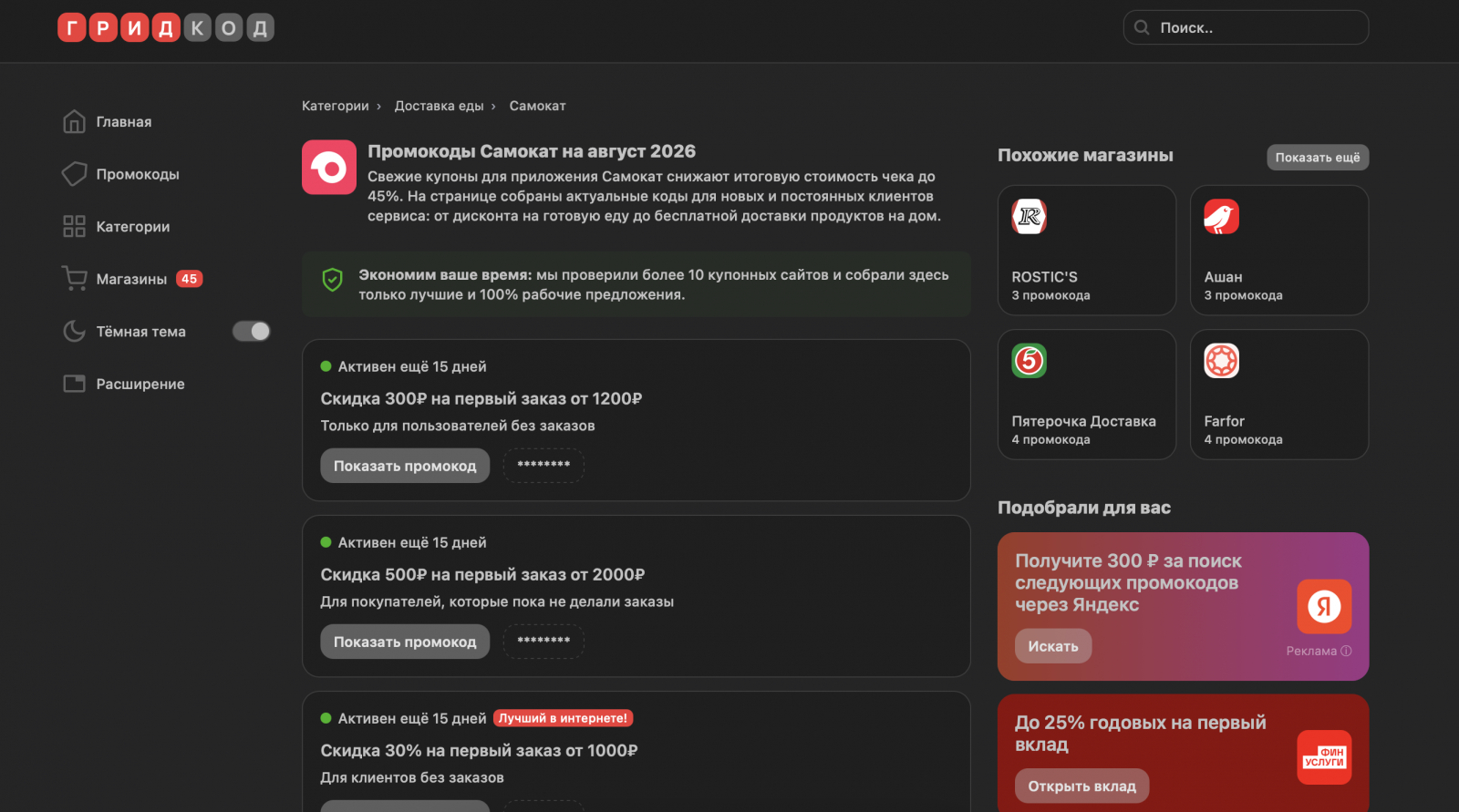Viewport: 1459px width, 812px height.
Task: Click the 45 badge beside Магазины
Action: (x=190, y=279)
